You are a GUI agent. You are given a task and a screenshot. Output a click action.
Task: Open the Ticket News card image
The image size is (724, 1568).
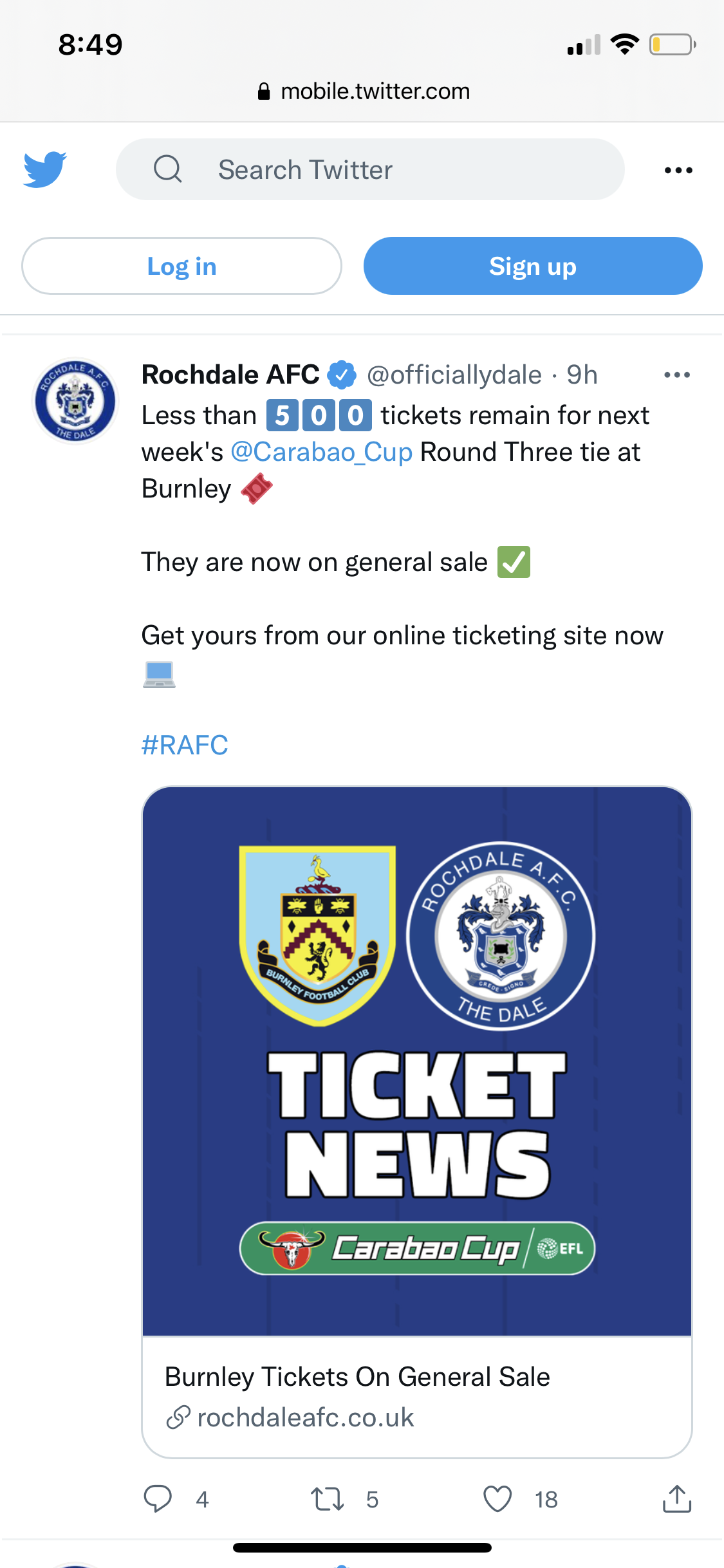(417, 1061)
